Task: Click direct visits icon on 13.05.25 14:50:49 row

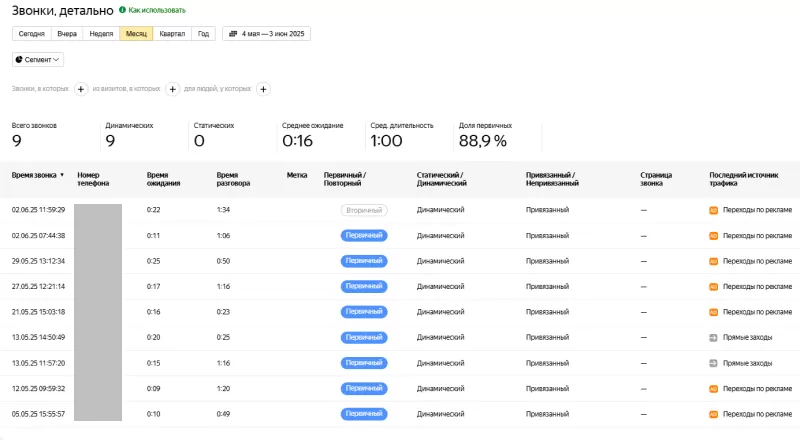Action: click(x=713, y=337)
